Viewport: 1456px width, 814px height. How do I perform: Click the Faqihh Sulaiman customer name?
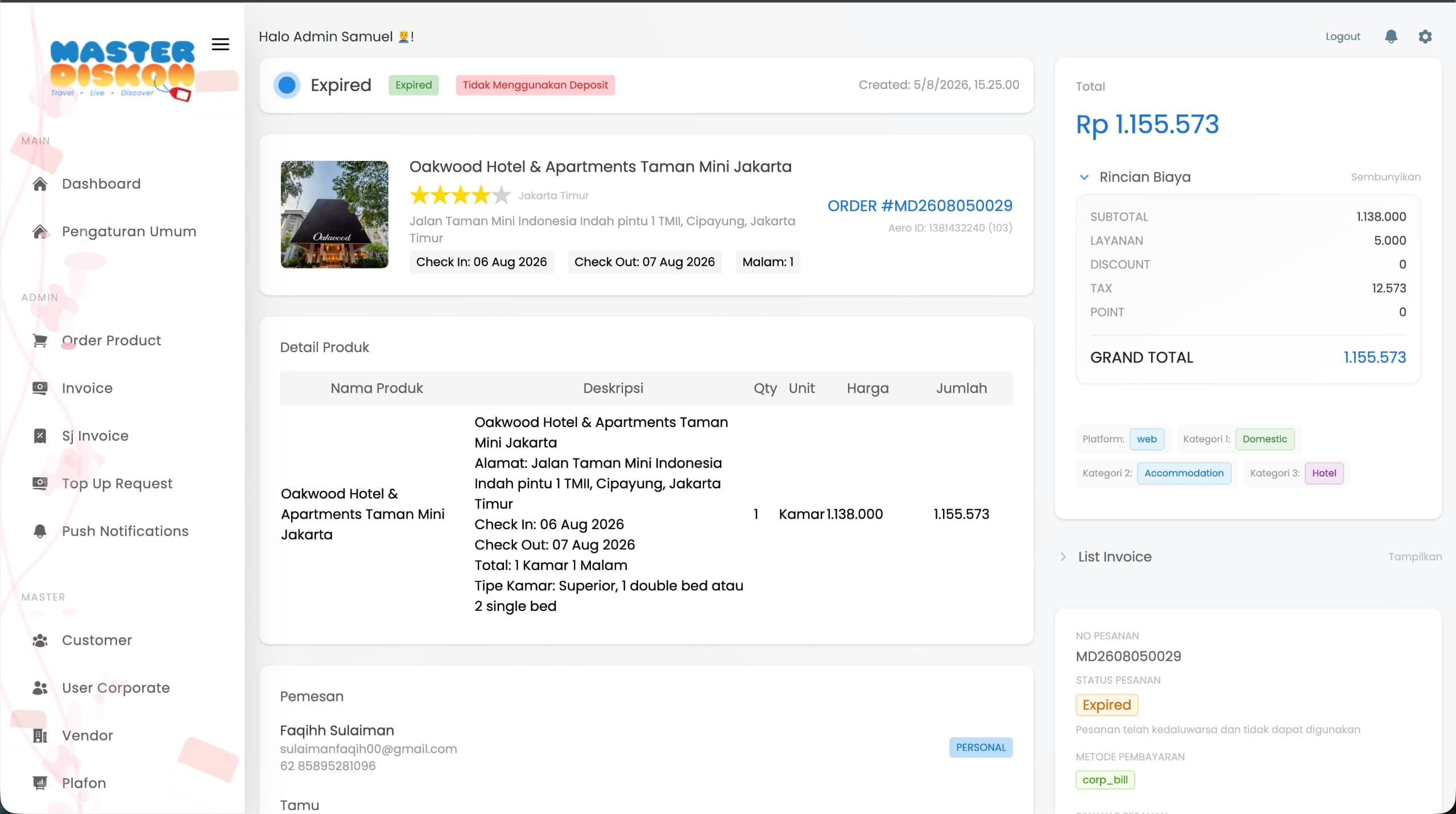click(337, 730)
